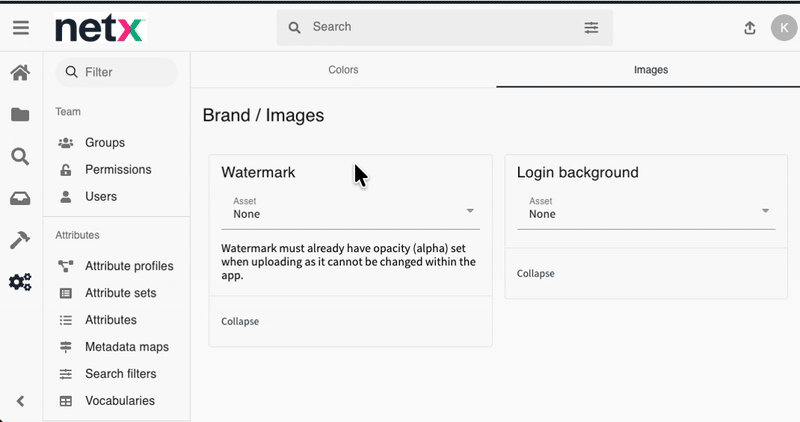Open the sidebar inbox tray icon
This screenshot has width=800, height=422.
(x=20, y=198)
